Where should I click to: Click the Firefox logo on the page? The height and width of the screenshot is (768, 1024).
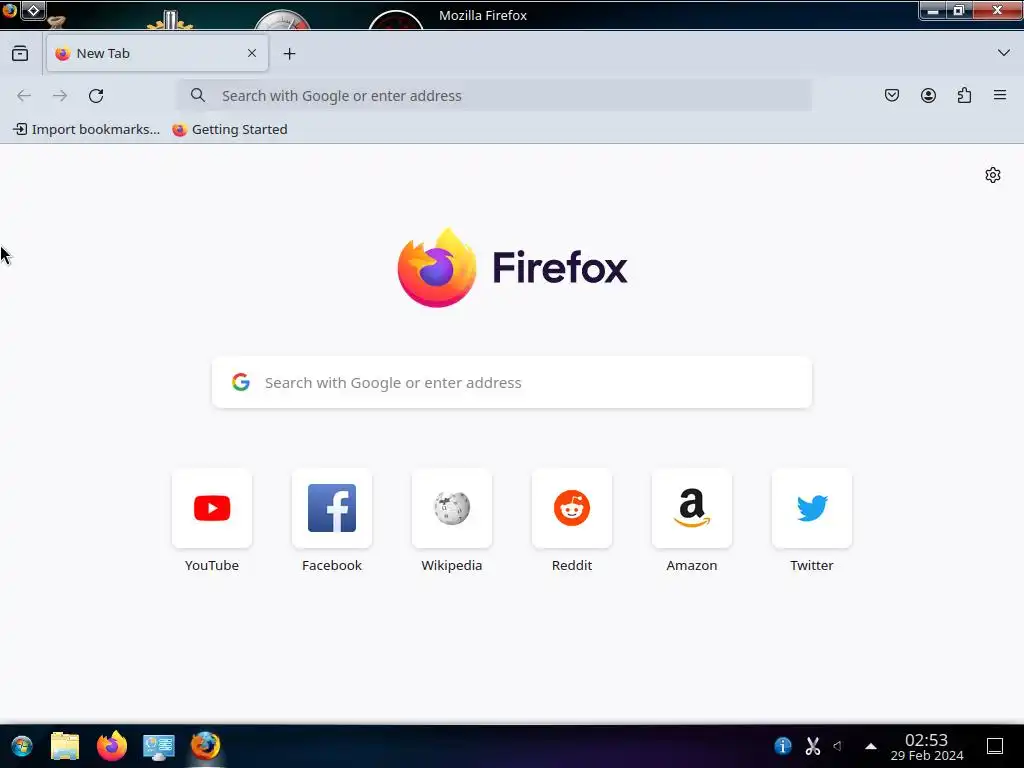(512, 268)
